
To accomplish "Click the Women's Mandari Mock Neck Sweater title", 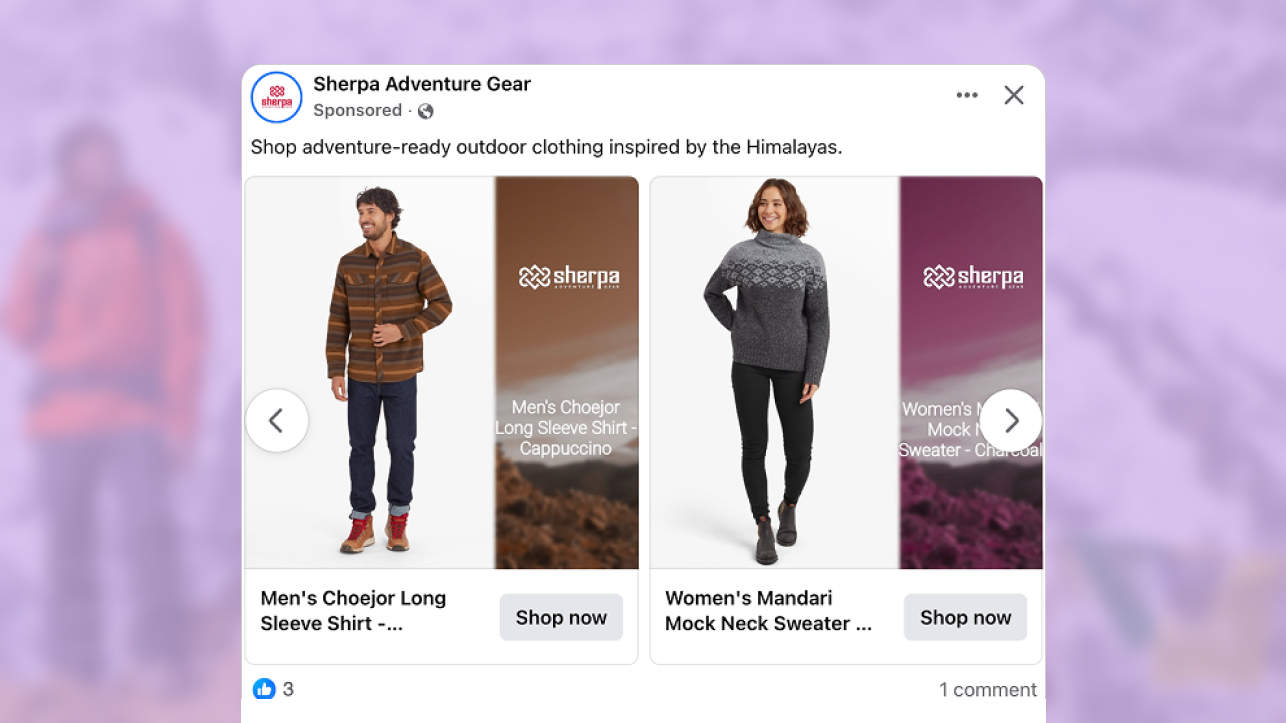I will click(x=768, y=611).
